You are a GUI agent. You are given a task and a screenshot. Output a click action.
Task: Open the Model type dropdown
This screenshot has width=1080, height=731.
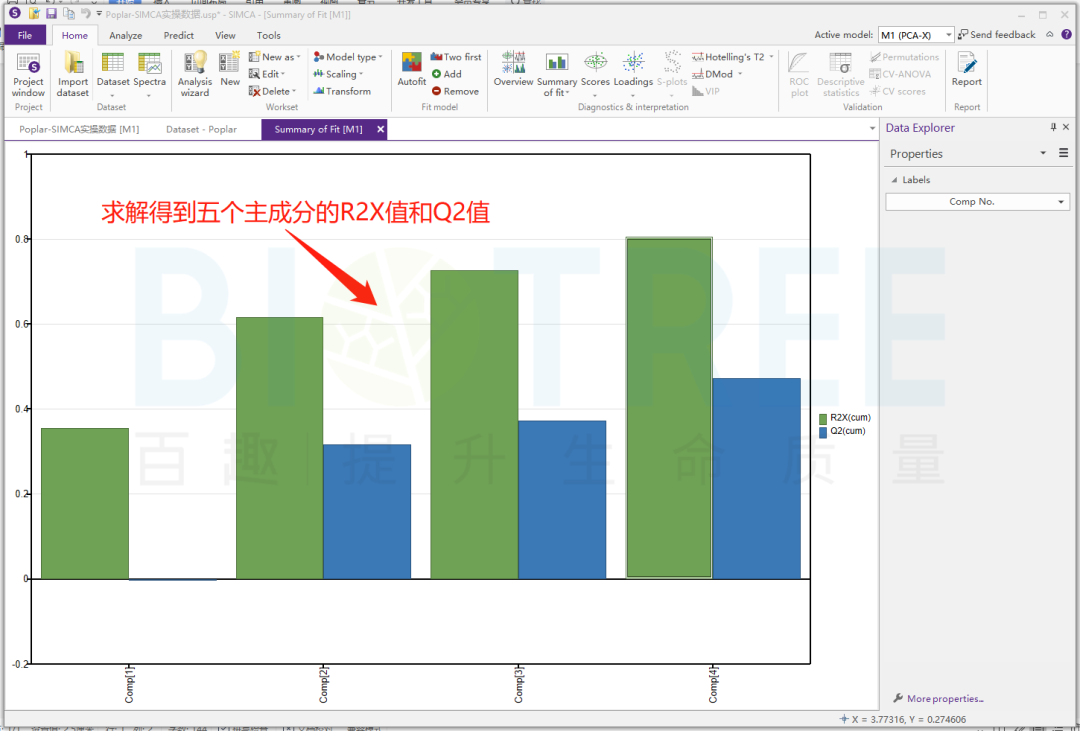pyautogui.click(x=347, y=57)
